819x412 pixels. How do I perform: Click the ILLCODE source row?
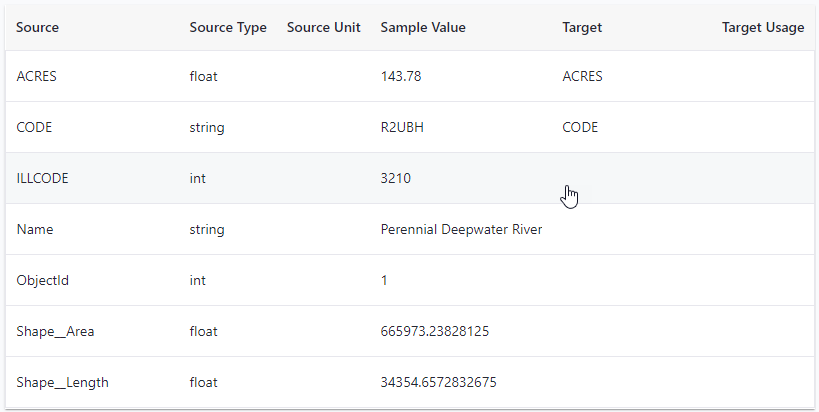(x=43, y=179)
